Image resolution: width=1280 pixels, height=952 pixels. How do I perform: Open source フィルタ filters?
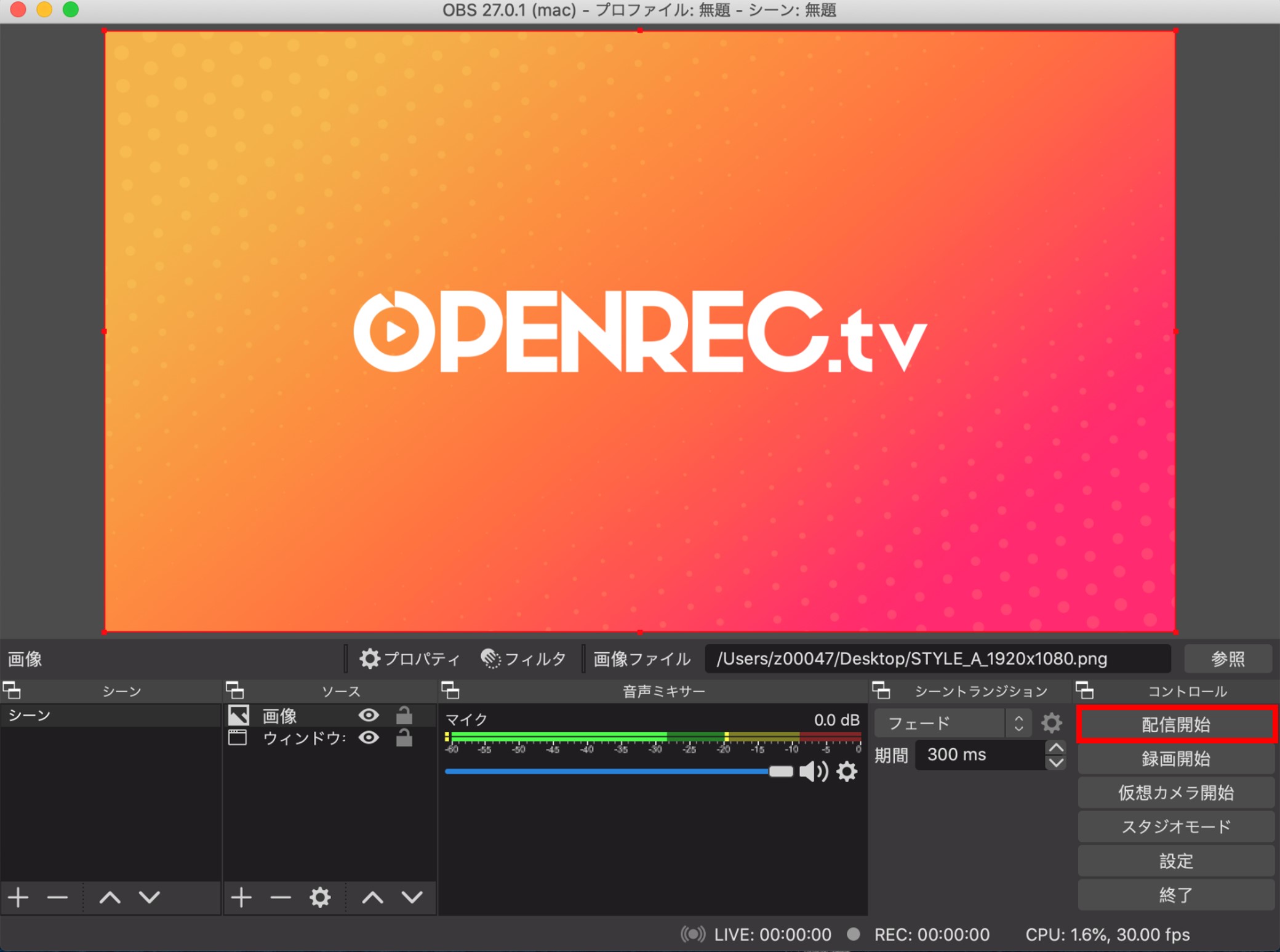point(523,659)
